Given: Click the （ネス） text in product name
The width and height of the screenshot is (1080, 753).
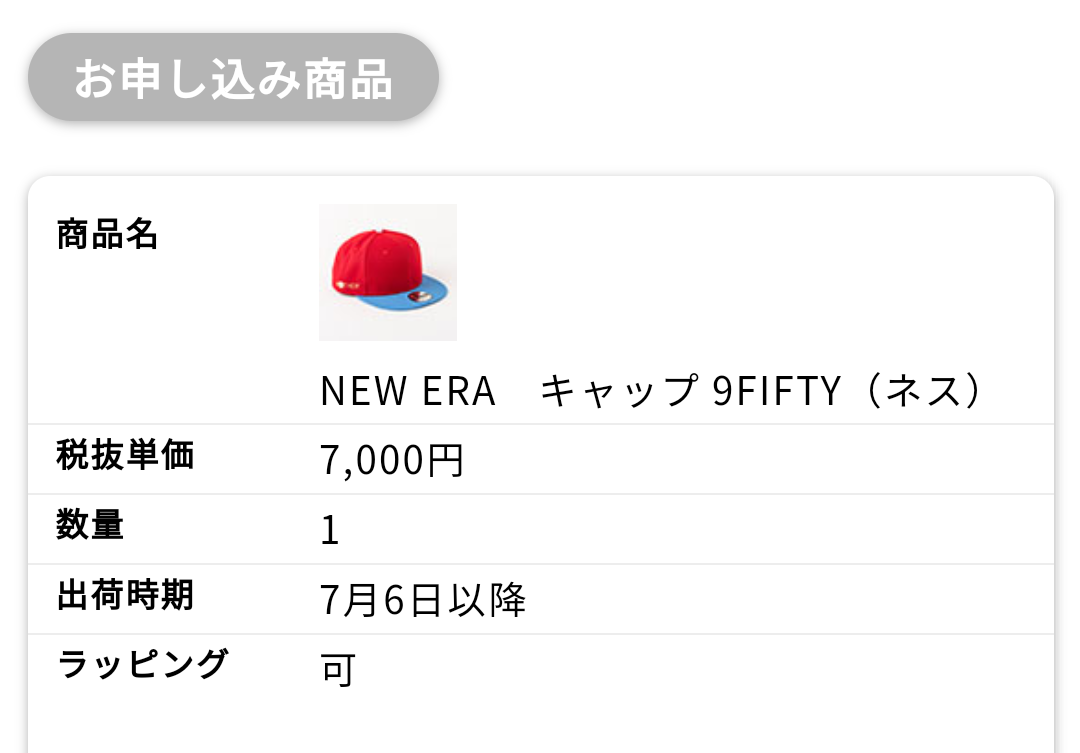Looking at the screenshot, I should (x=924, y=392).
